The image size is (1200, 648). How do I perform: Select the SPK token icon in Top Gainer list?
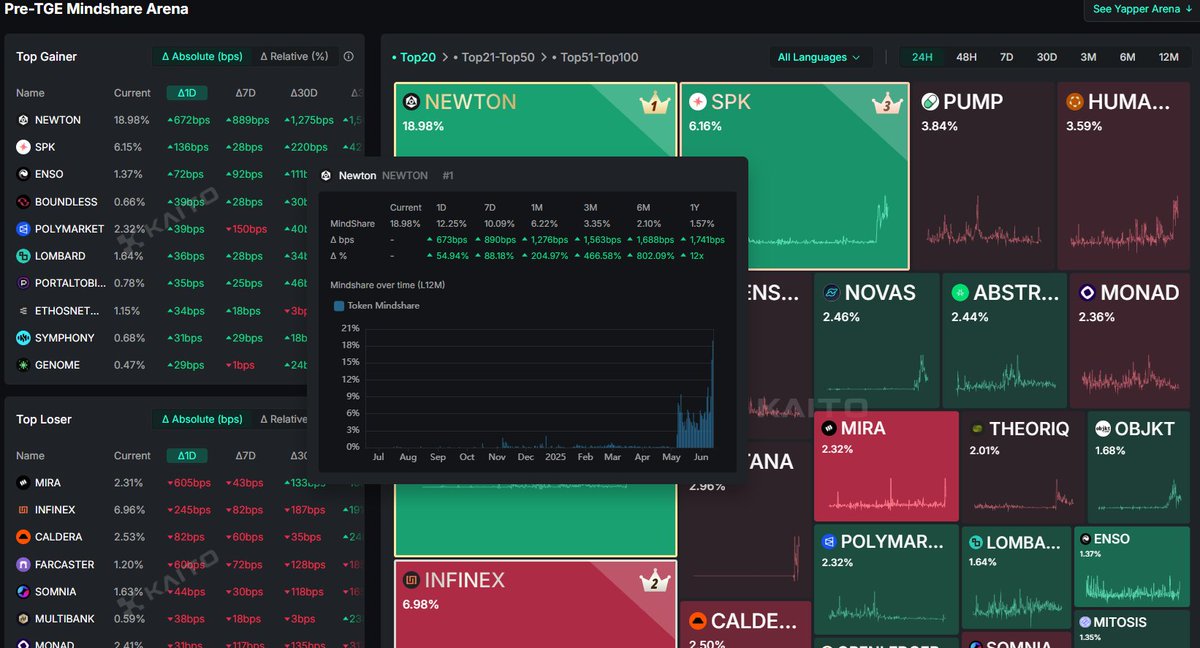[23, 147]
